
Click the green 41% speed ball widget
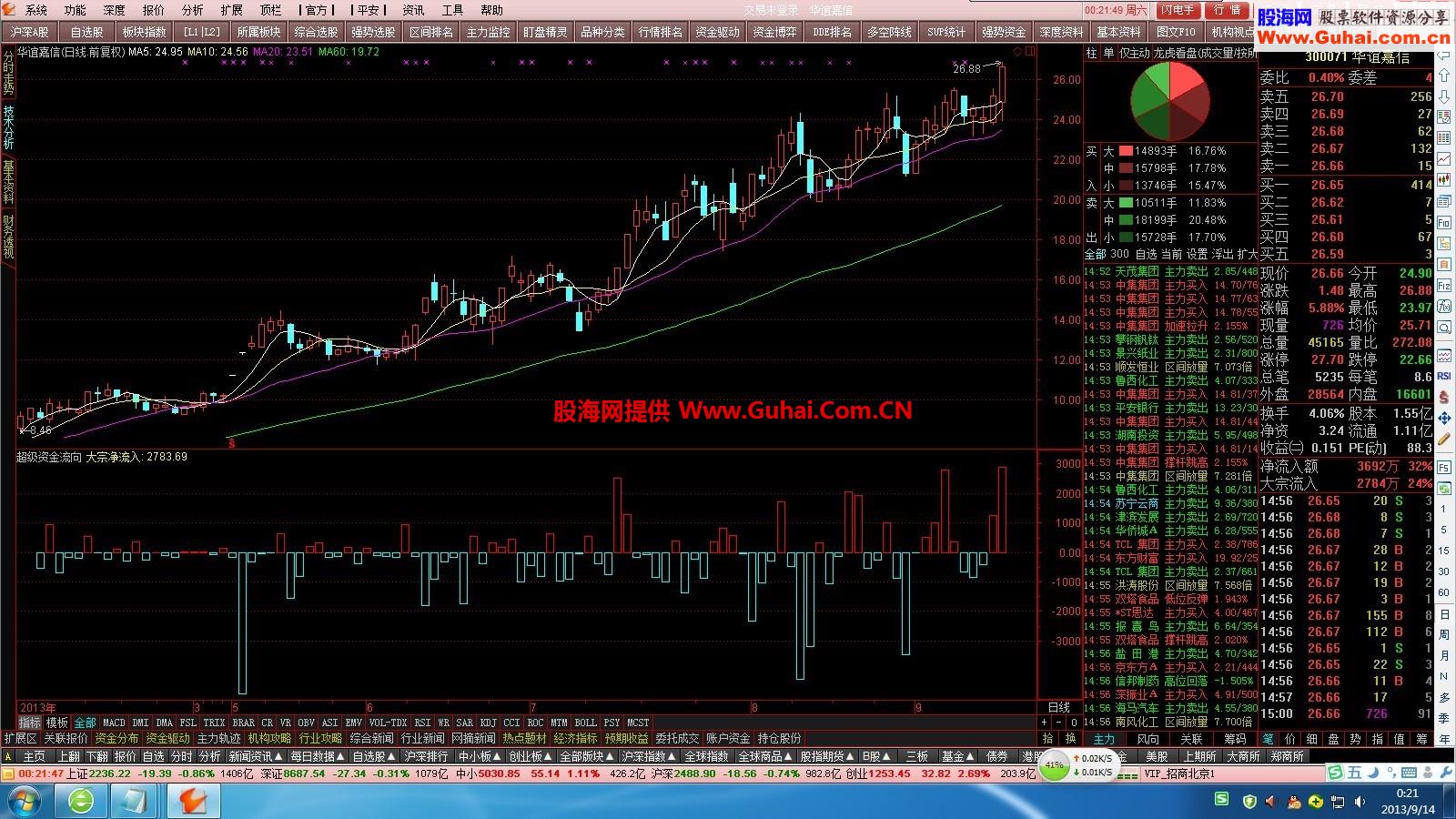(1054, 766)
